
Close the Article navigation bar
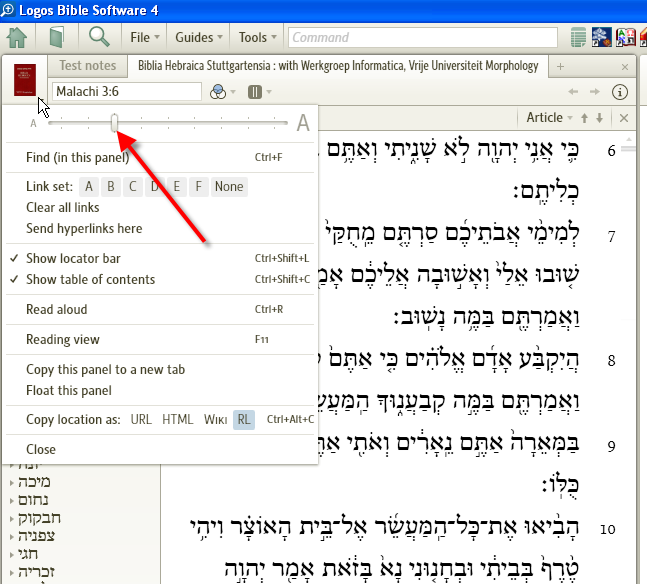tap(624, 118)
